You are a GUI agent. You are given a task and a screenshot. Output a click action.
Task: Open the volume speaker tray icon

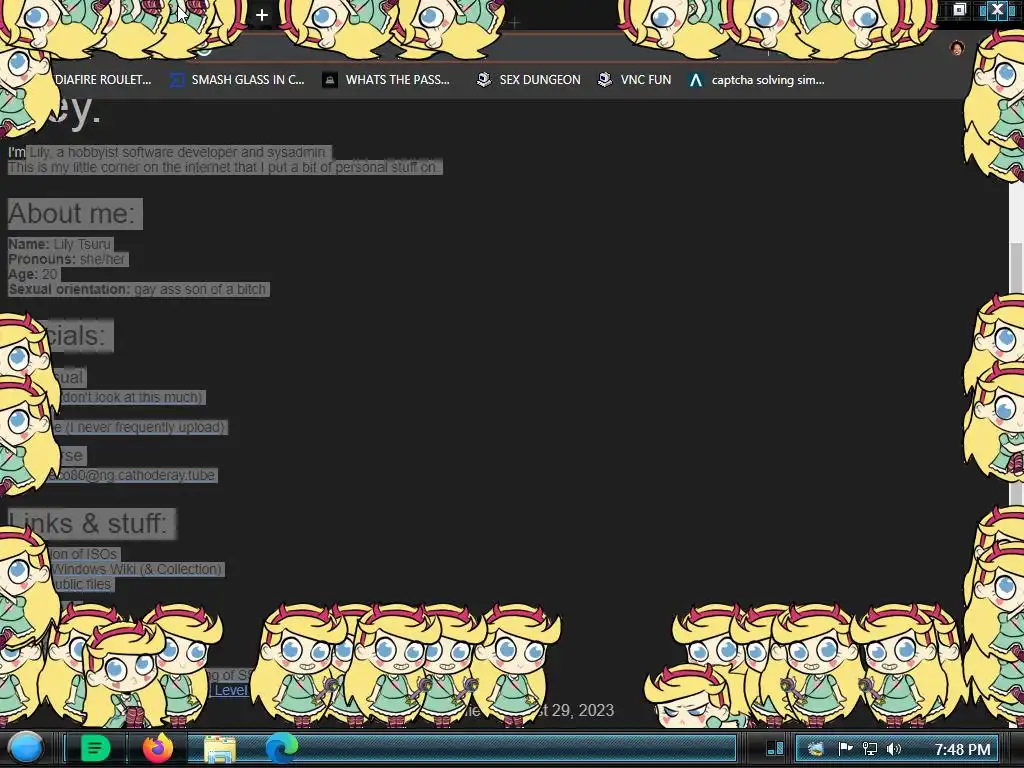(894, 749)
